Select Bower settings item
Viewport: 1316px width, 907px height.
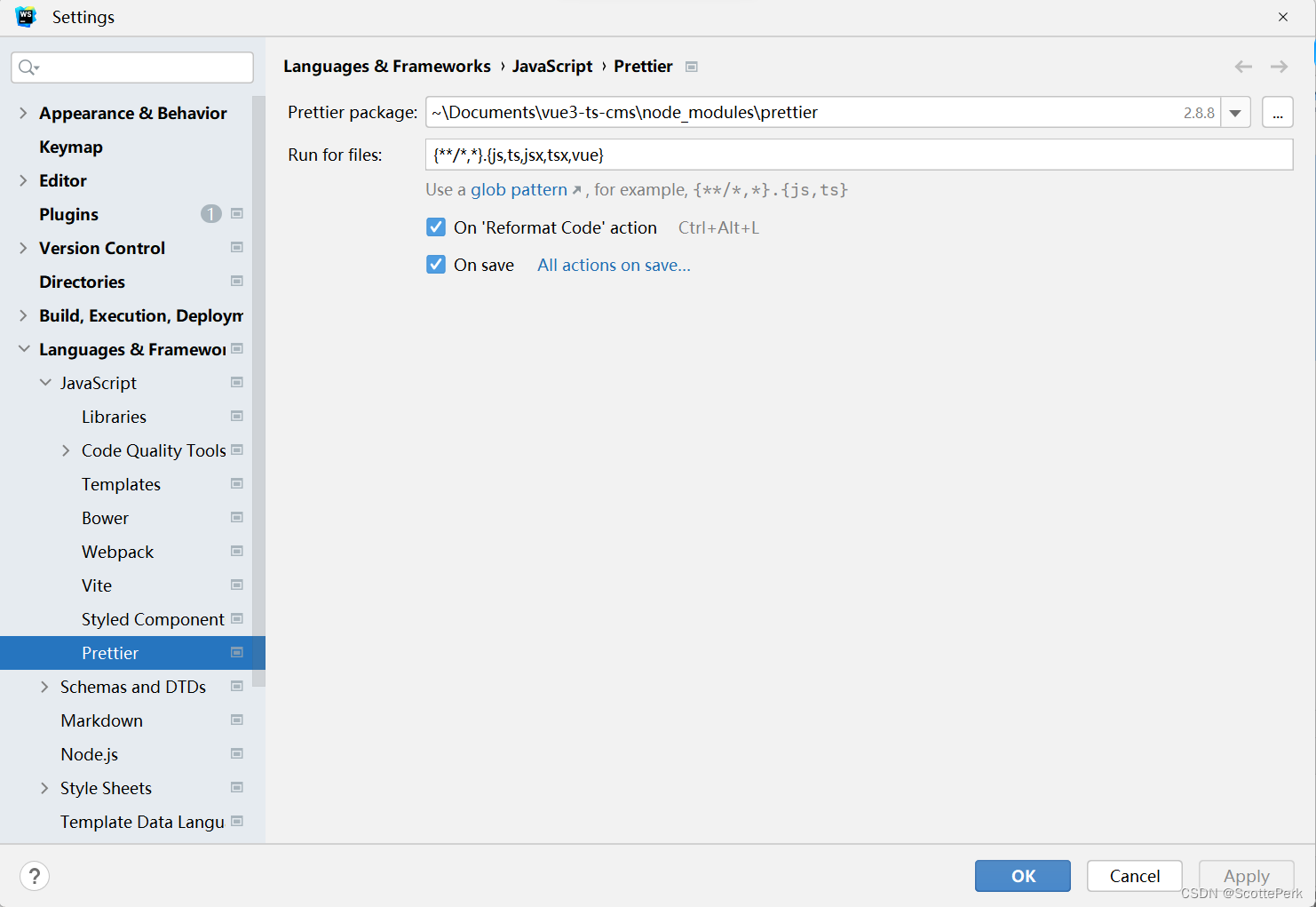coord(105,518)
